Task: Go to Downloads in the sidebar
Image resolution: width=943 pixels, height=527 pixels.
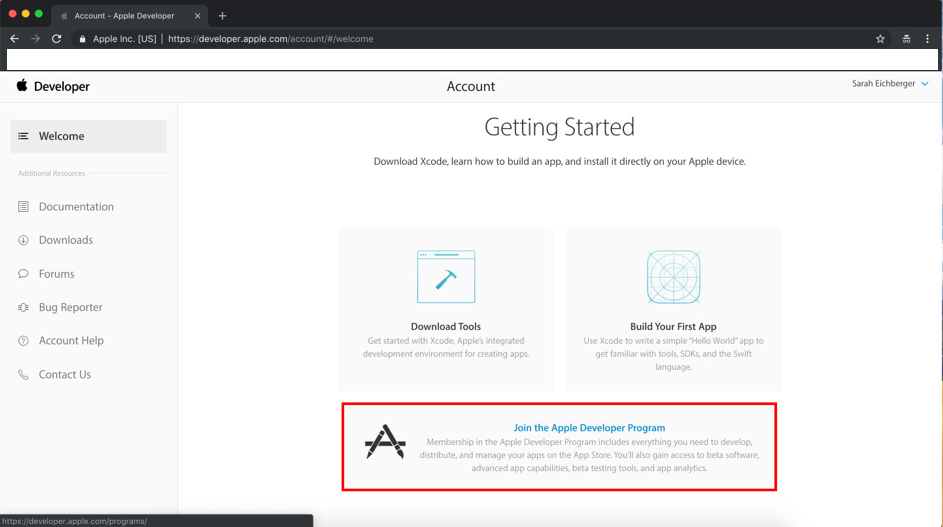Action: pyautogui.click(x=66, y=240)
